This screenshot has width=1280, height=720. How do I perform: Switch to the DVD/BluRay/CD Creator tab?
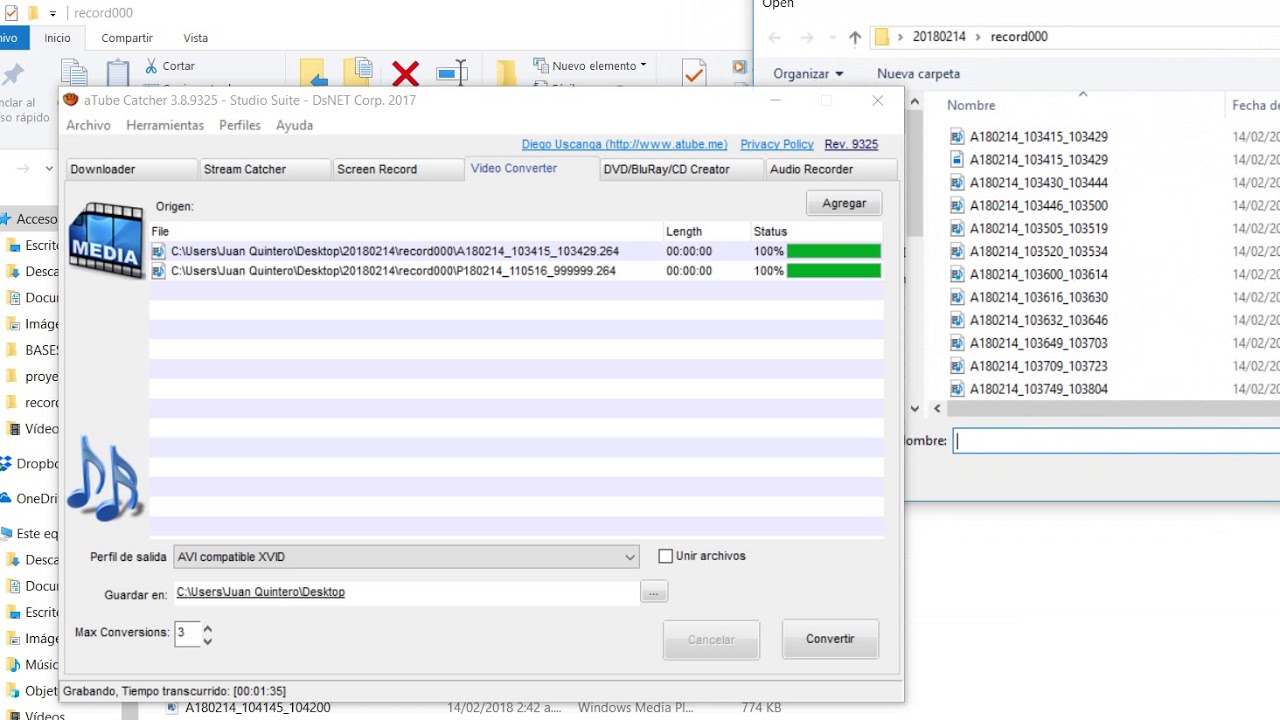pyautogui.click(x=681, y=170)
